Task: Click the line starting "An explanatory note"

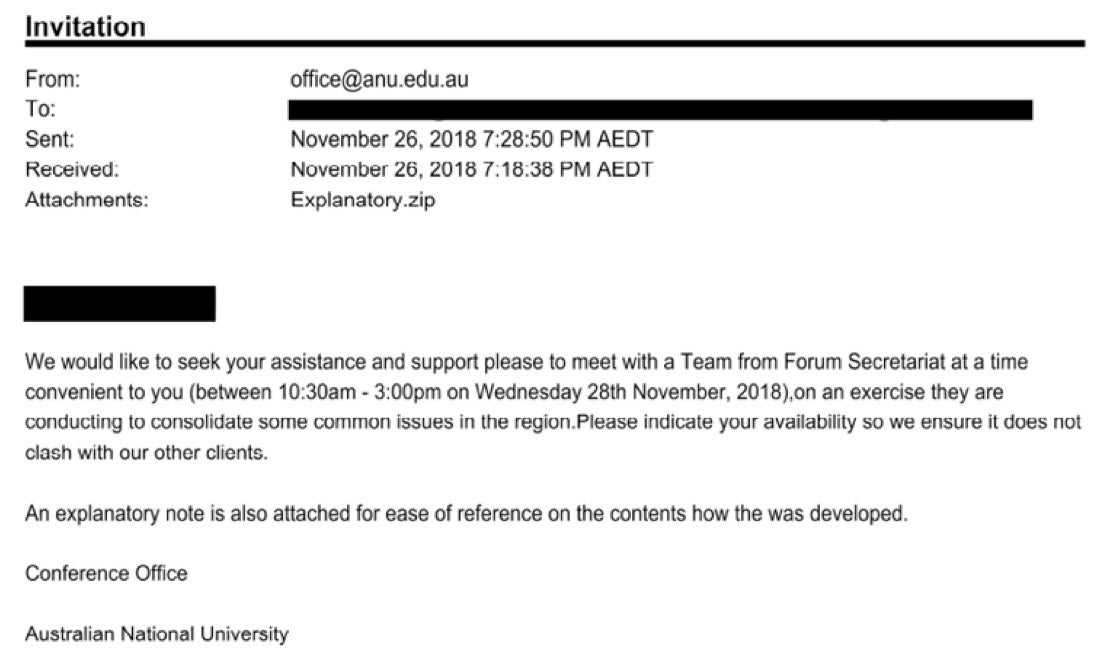Action: [x=465, y=514]
